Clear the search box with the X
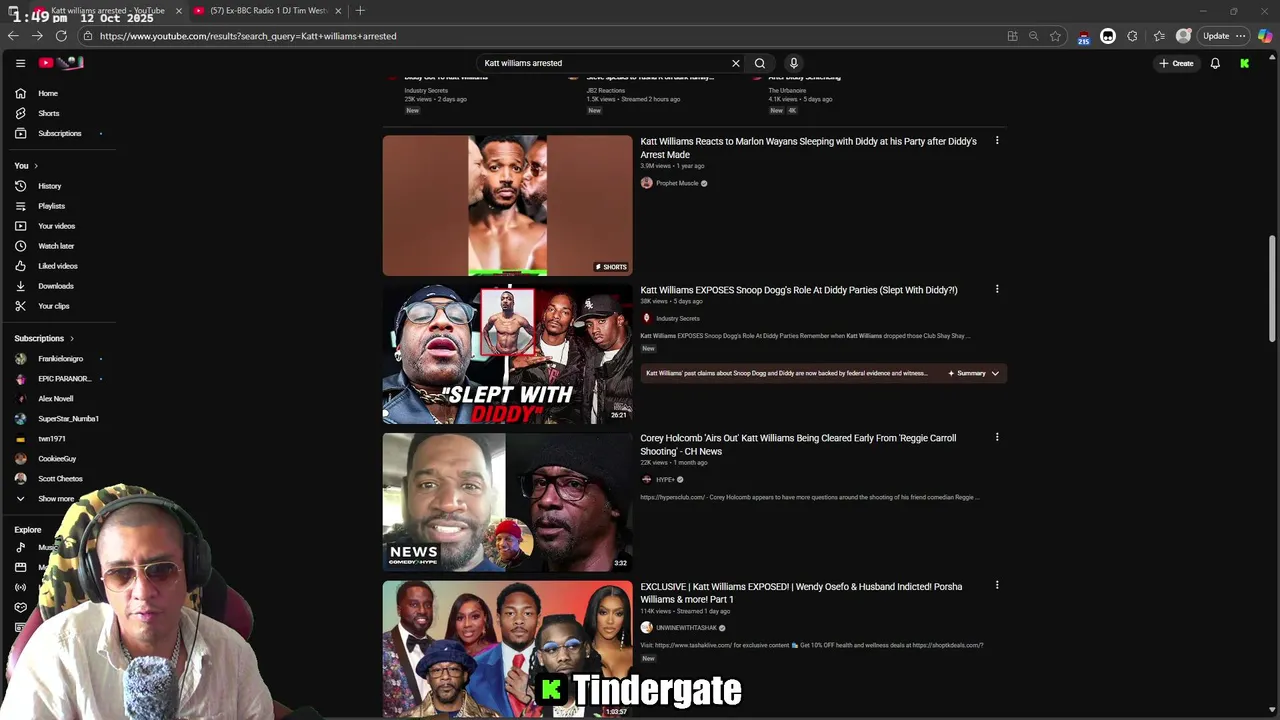This screenshot has height=720, width=1280. (x=736, y=63)
